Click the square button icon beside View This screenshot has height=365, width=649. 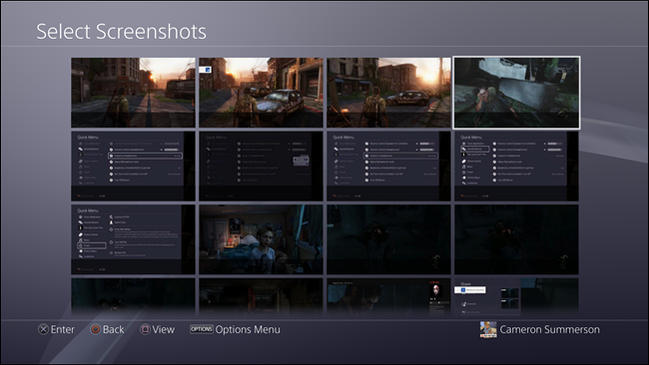[x=145, y=329]
